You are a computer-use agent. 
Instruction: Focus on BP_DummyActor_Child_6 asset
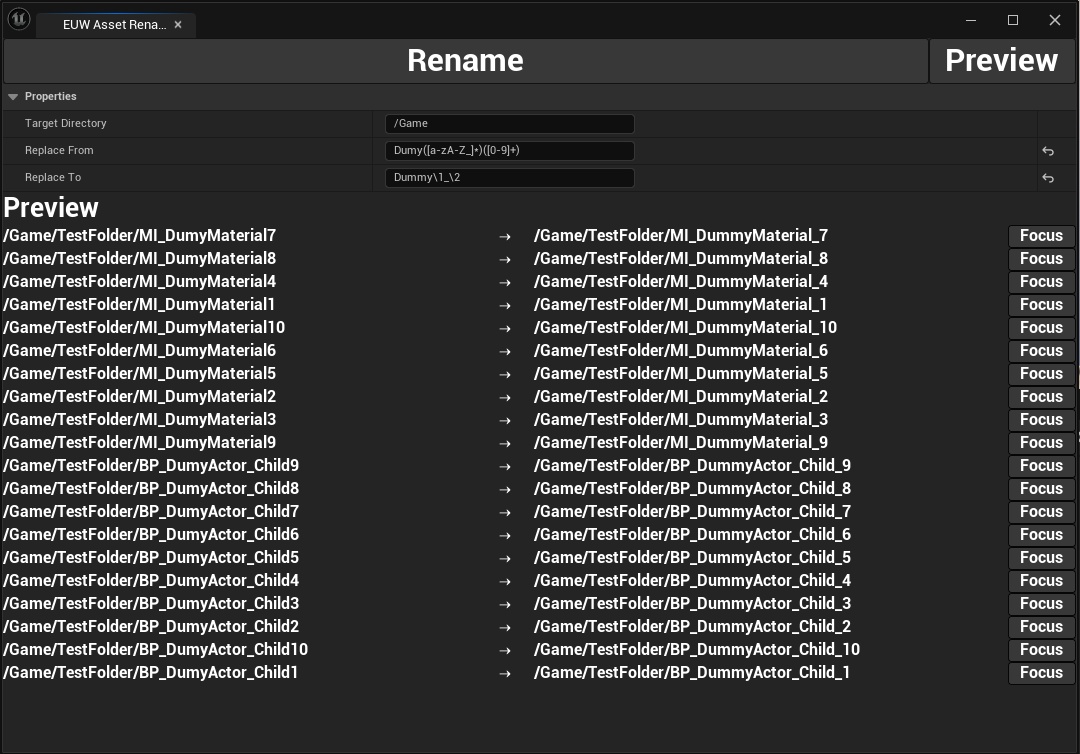coord(1041,534)
